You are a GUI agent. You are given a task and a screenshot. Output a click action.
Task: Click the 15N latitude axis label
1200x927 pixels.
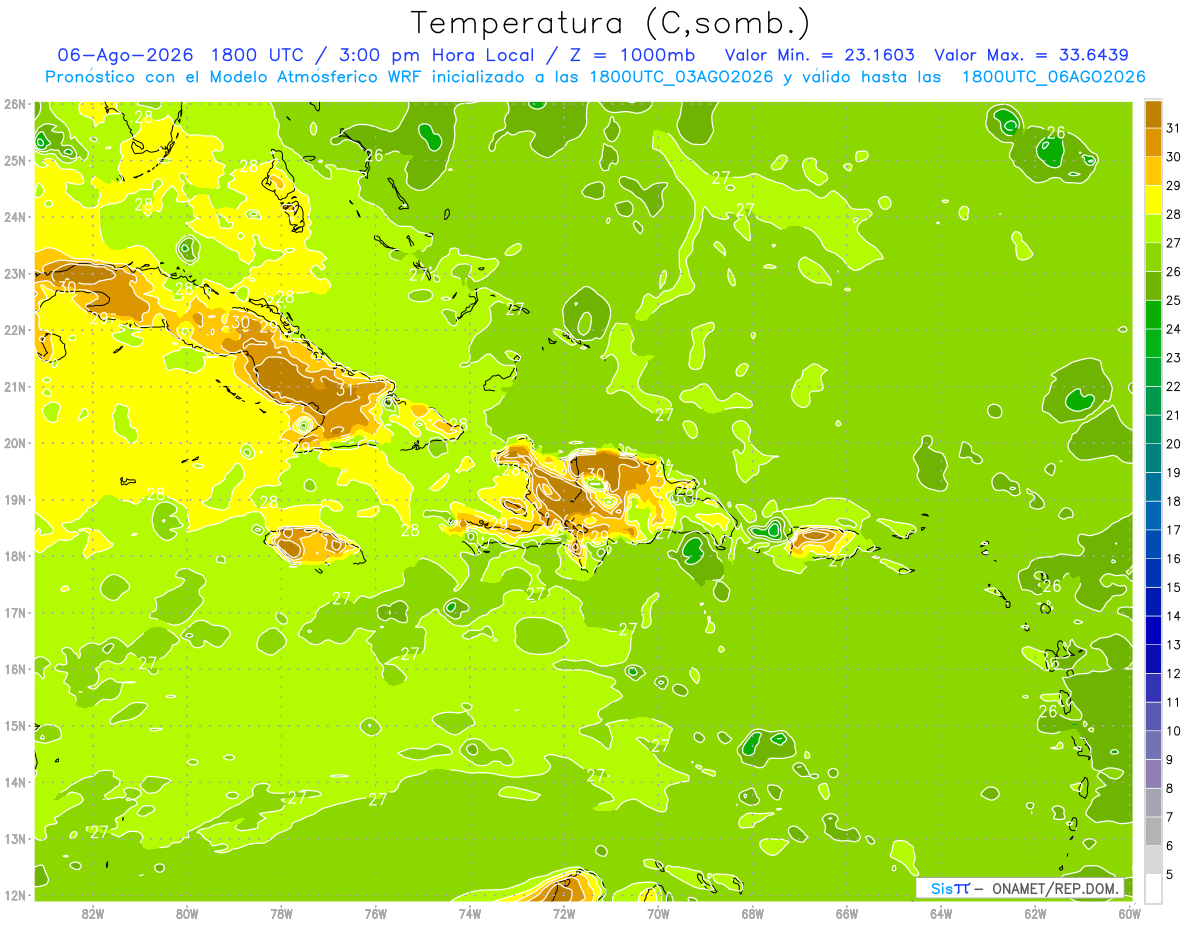14,725
